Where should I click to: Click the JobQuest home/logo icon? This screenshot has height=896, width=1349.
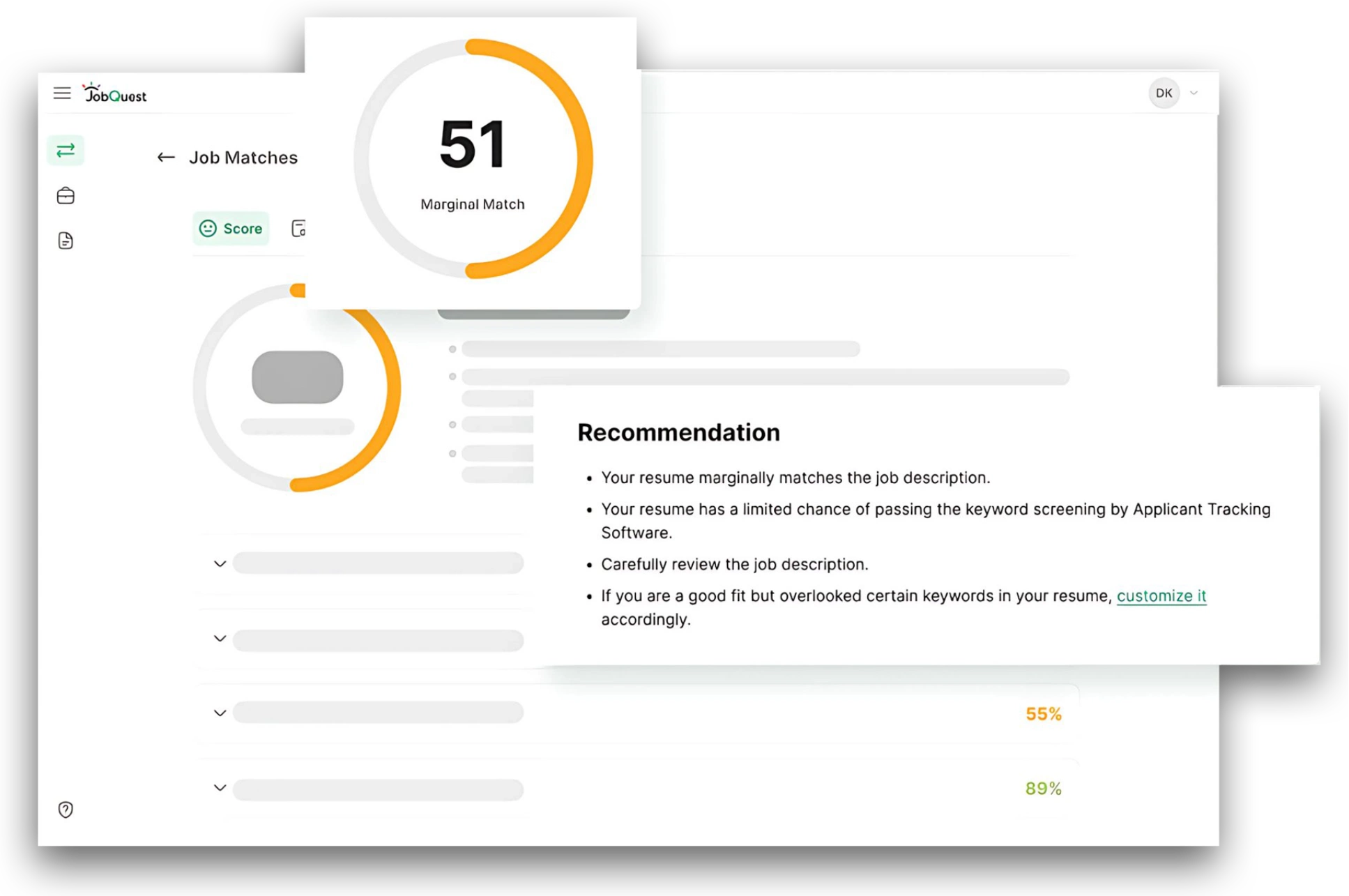(113, 93)
